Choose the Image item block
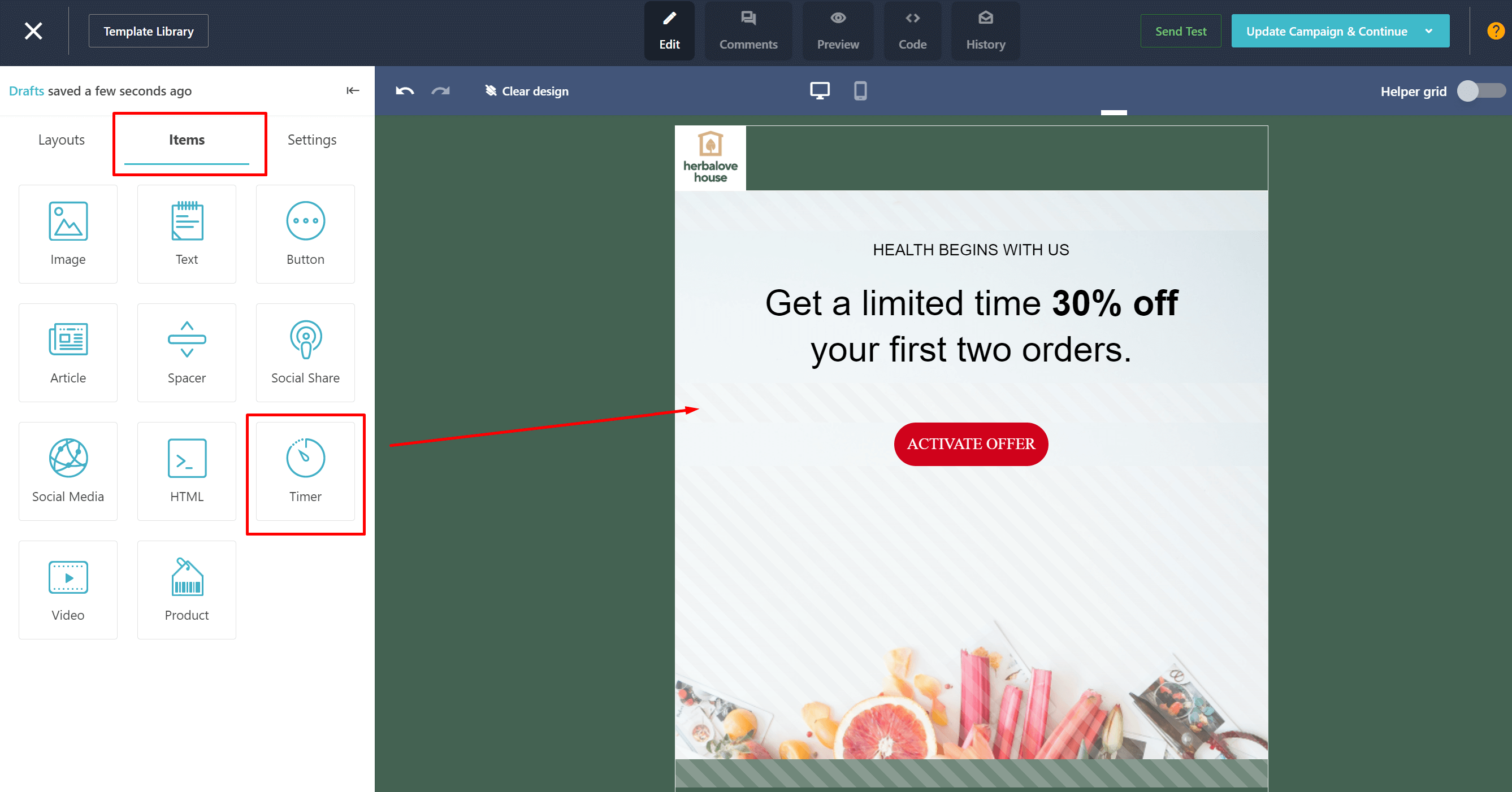 tap(68, 234)
